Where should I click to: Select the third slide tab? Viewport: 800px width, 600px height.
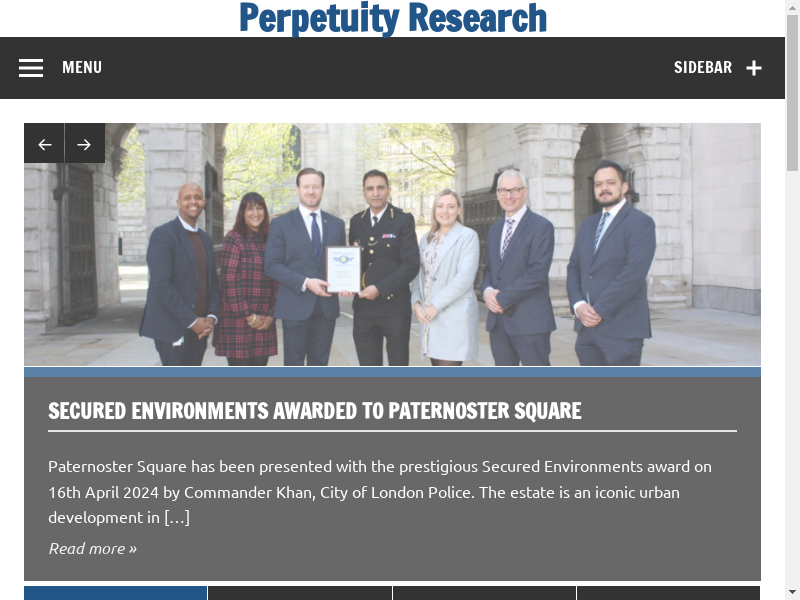pyautogui.click(x=484, y=592)
